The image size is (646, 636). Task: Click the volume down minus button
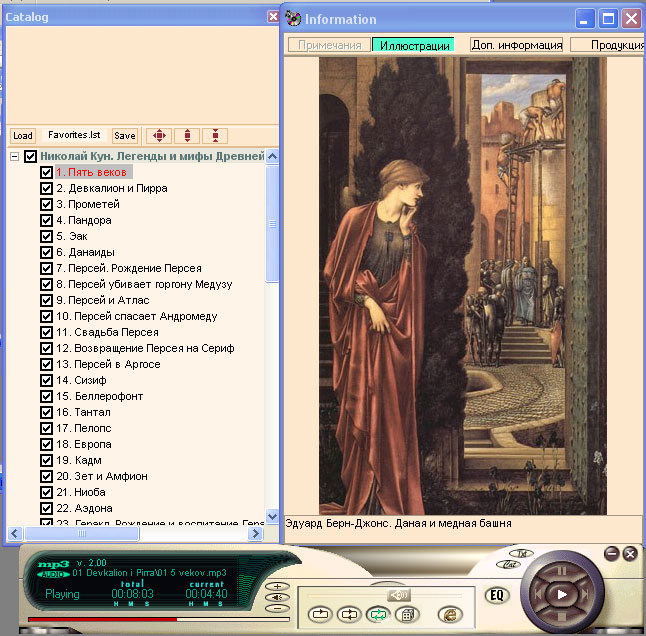(x=279, y=607)
